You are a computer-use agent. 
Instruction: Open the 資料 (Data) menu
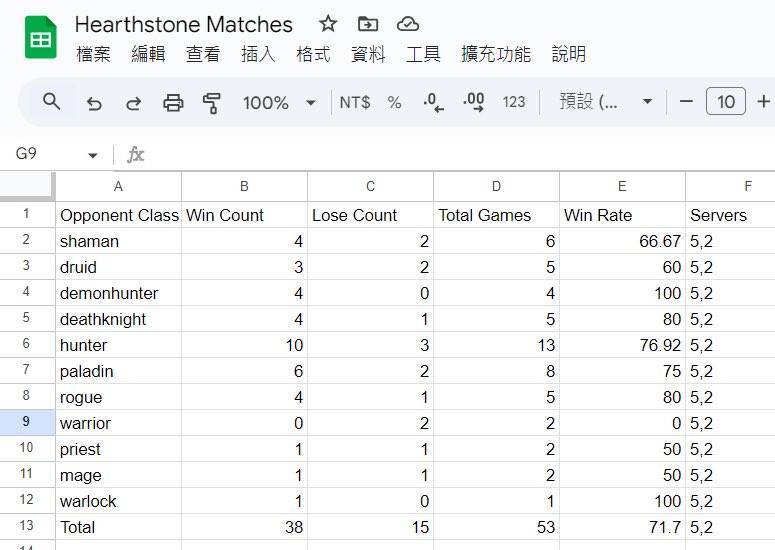(x=368, y=54)
